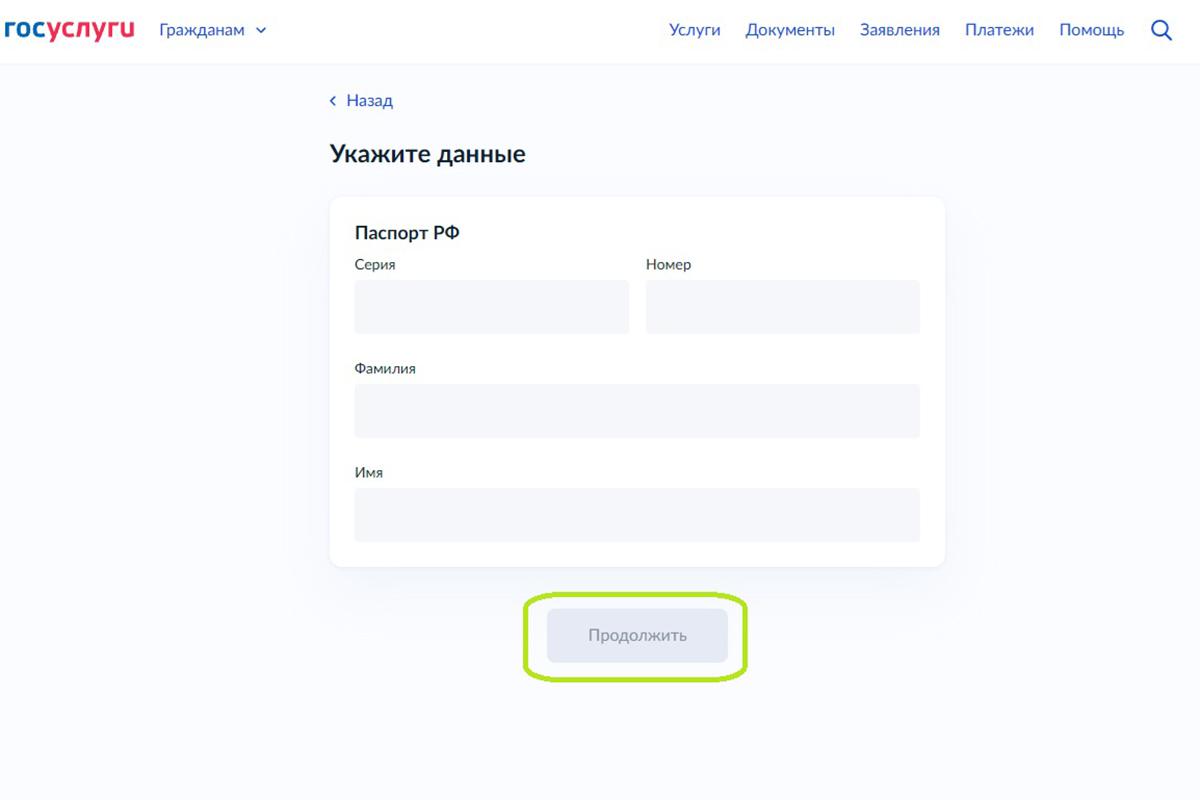Click the Номер field label

[668, 265]
